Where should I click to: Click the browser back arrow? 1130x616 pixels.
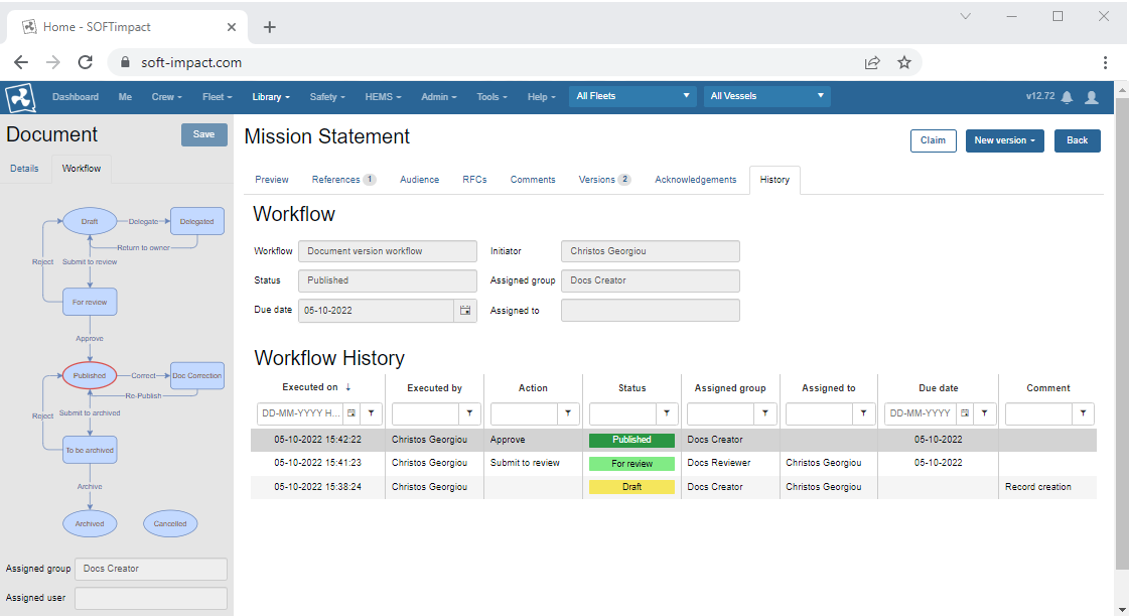coord(21,63)
